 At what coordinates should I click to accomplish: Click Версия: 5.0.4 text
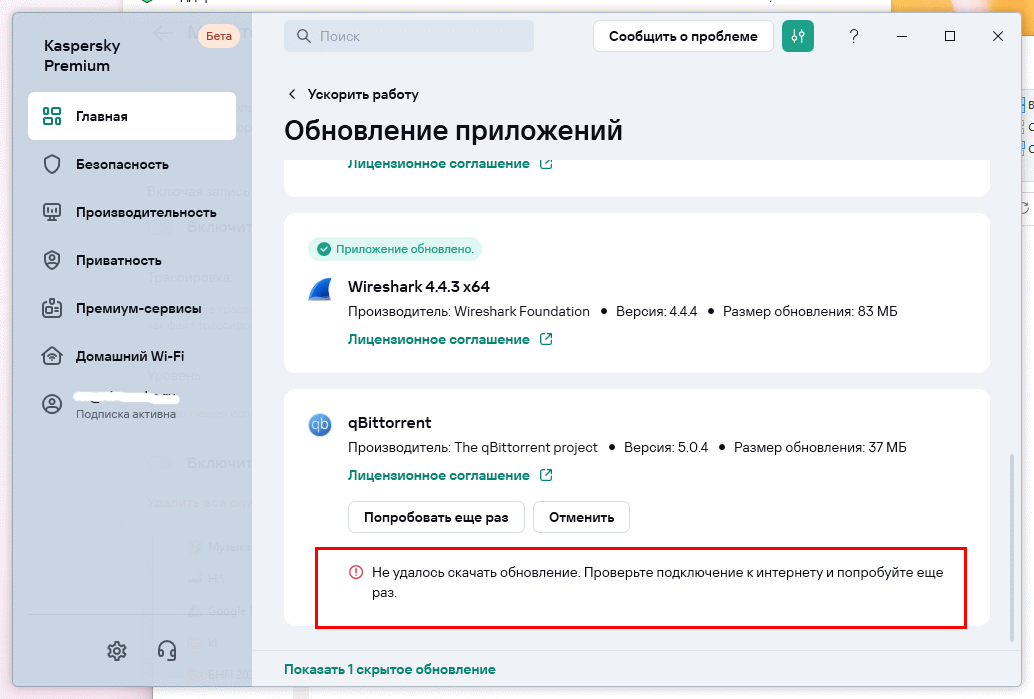tap(666, 447)
